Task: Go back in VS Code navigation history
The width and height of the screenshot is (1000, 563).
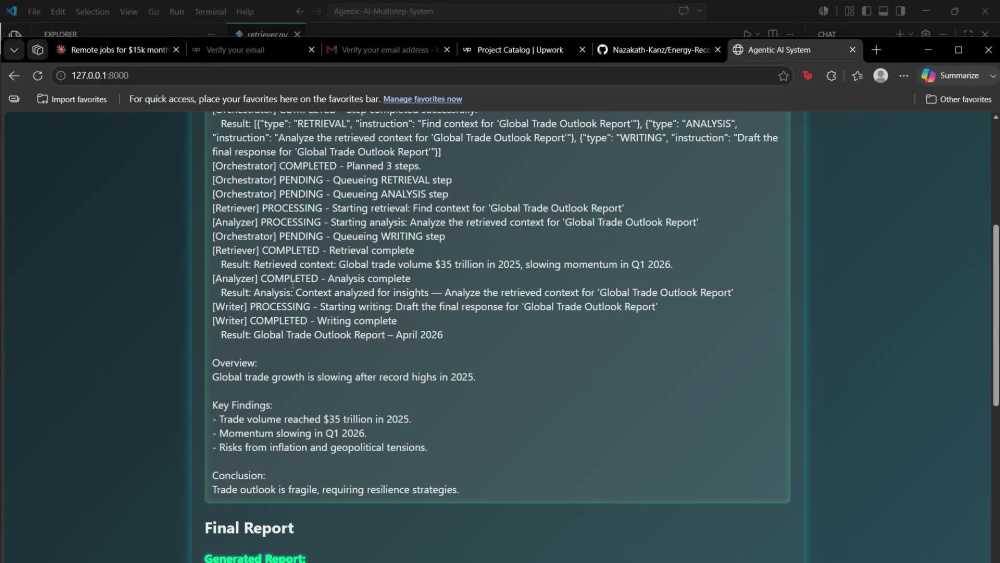Action: (x=300, y=11)
